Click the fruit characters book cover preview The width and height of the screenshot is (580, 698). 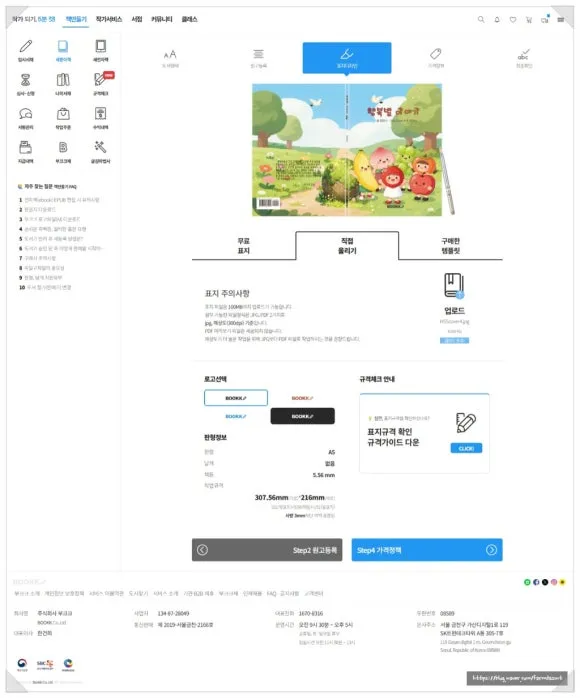[347, 150]
